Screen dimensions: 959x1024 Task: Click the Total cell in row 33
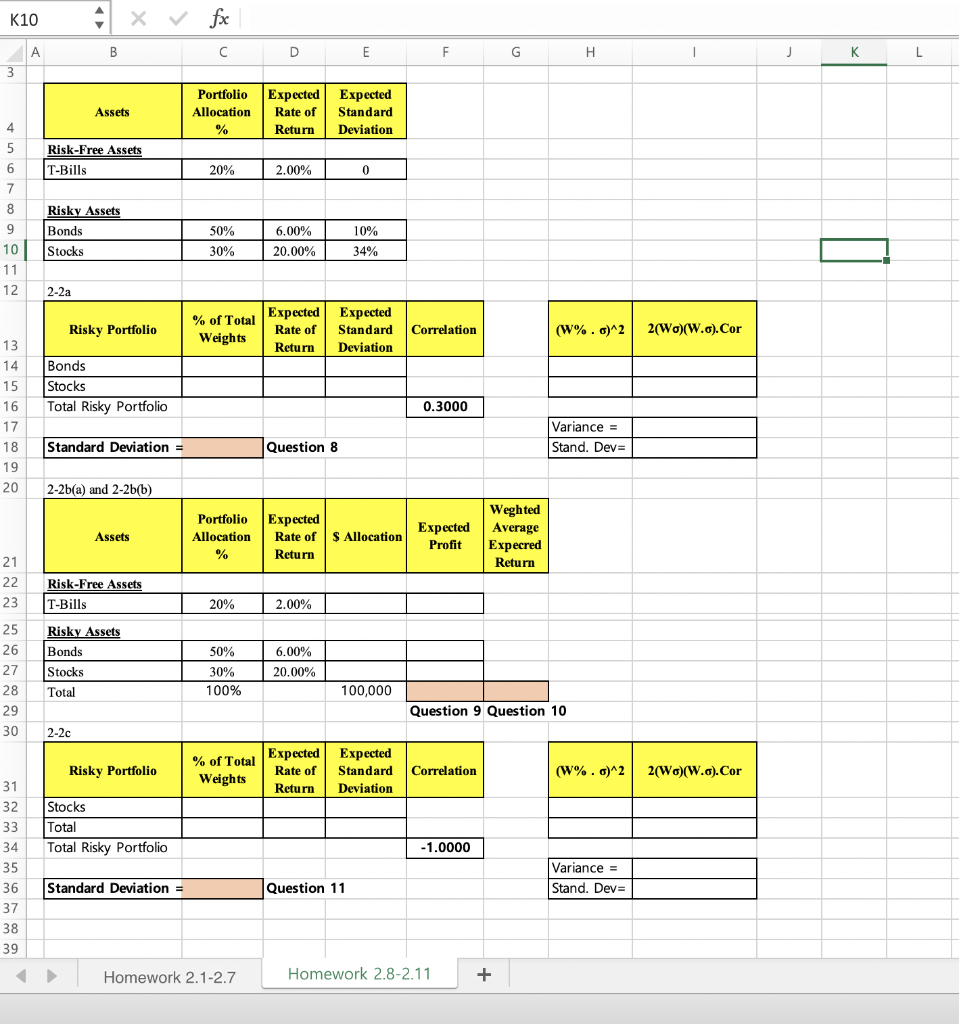pyautogui.click(x=113, y=827)
